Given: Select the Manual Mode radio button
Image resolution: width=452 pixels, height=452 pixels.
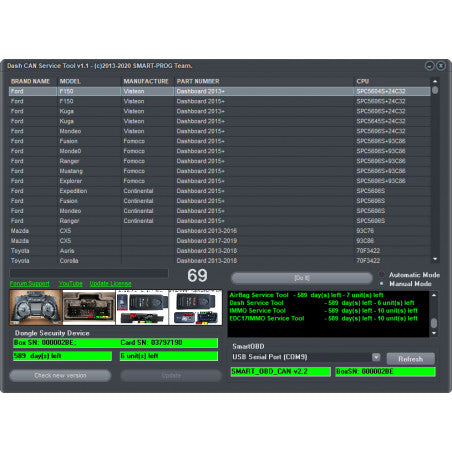Looking at the screenshot, I should 381,284.
